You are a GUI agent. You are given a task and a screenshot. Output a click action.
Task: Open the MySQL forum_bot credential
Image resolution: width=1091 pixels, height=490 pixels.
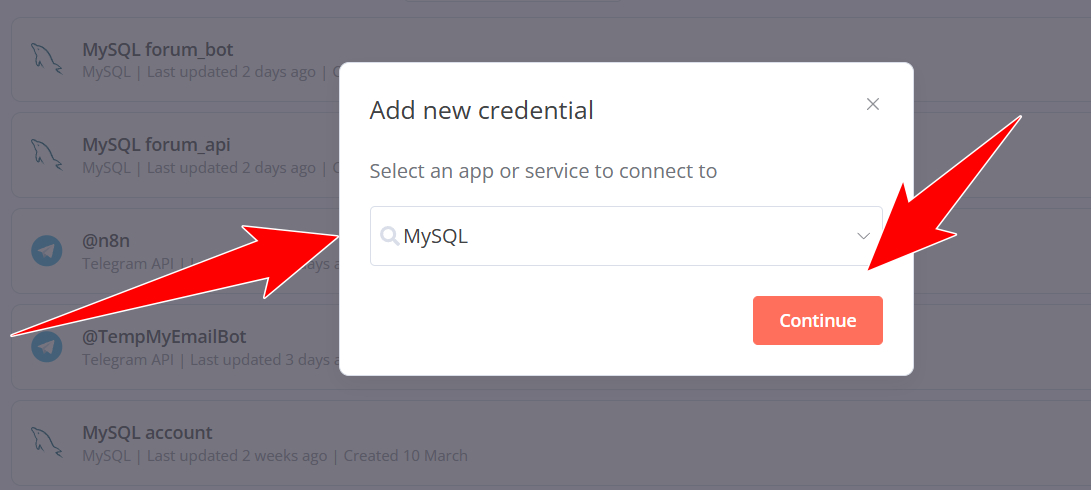[157, 50]
